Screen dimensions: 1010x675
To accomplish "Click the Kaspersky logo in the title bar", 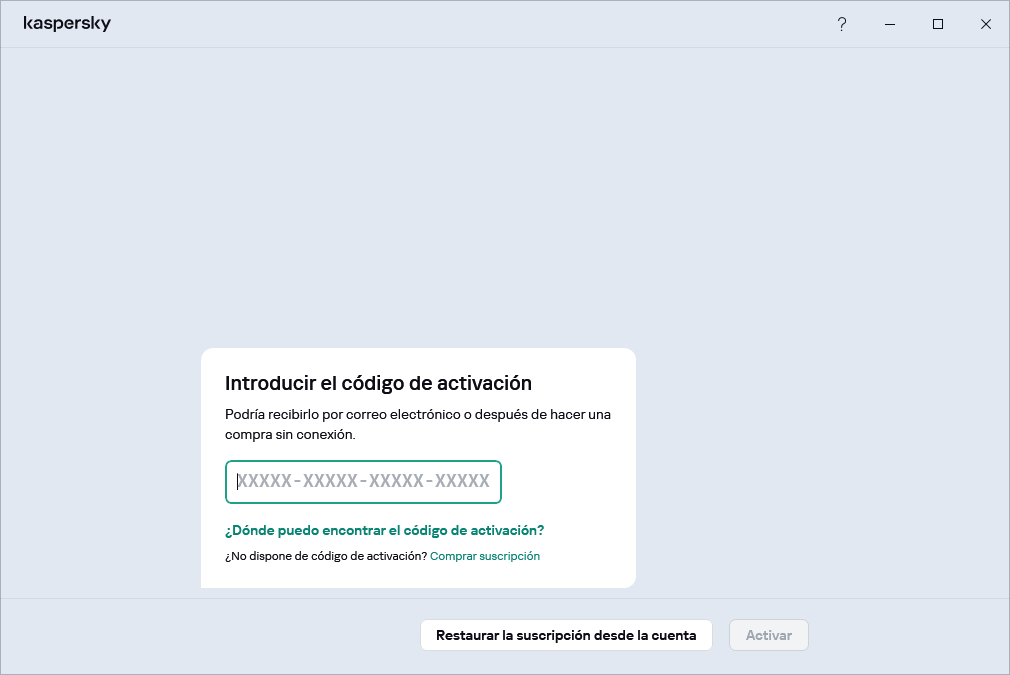I will [68, 23].
